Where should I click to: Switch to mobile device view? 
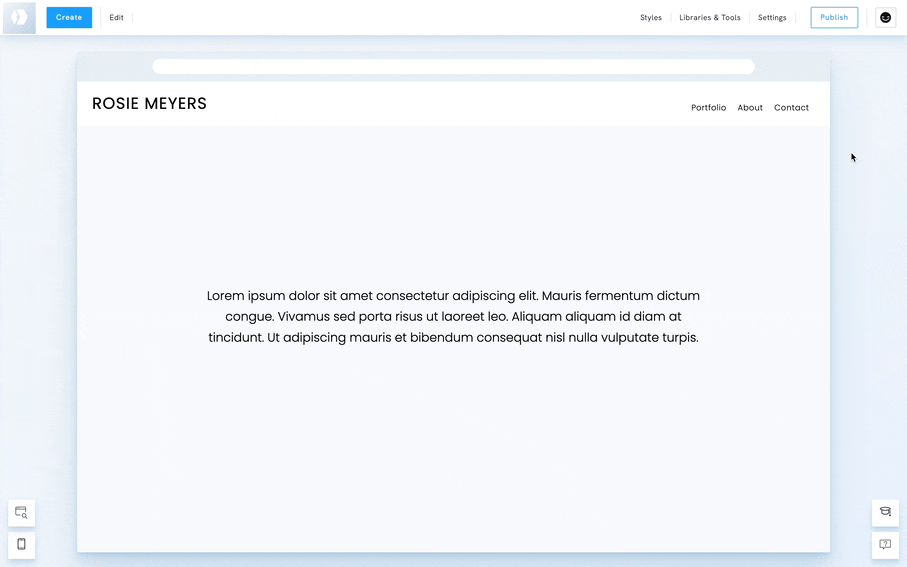21,545
